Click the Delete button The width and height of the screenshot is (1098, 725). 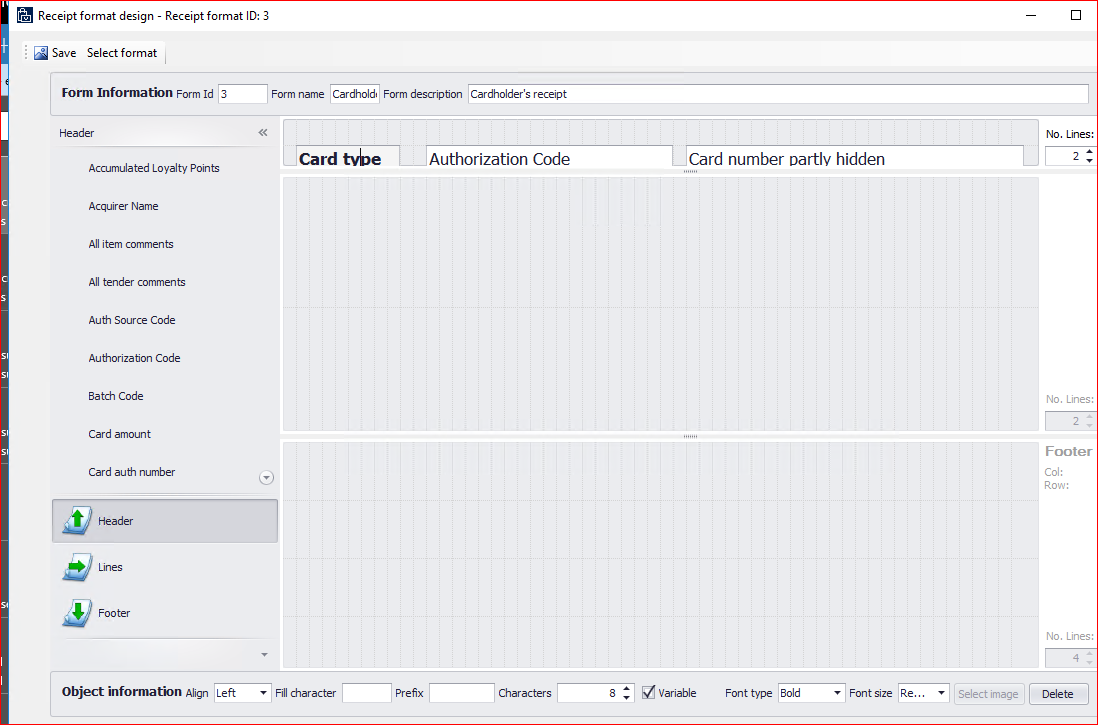tap(1058, 694)
